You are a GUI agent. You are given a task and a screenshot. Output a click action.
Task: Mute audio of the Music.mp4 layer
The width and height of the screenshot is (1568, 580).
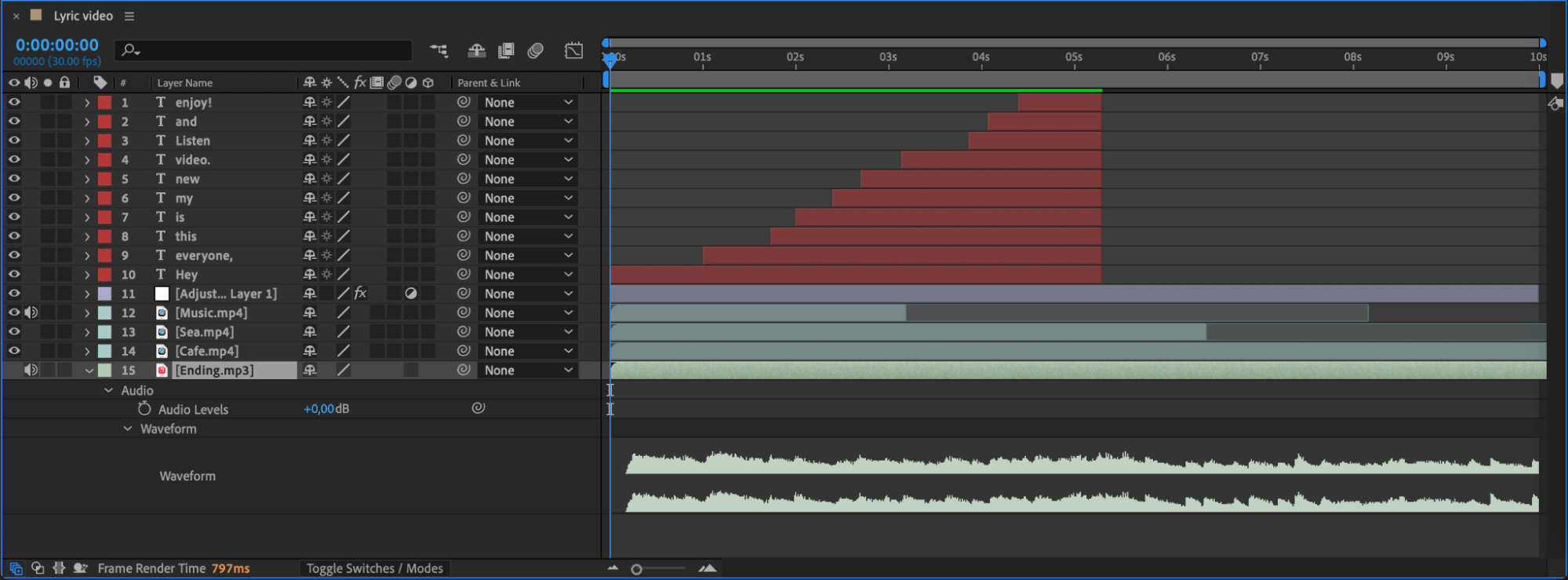click(31, 312)
